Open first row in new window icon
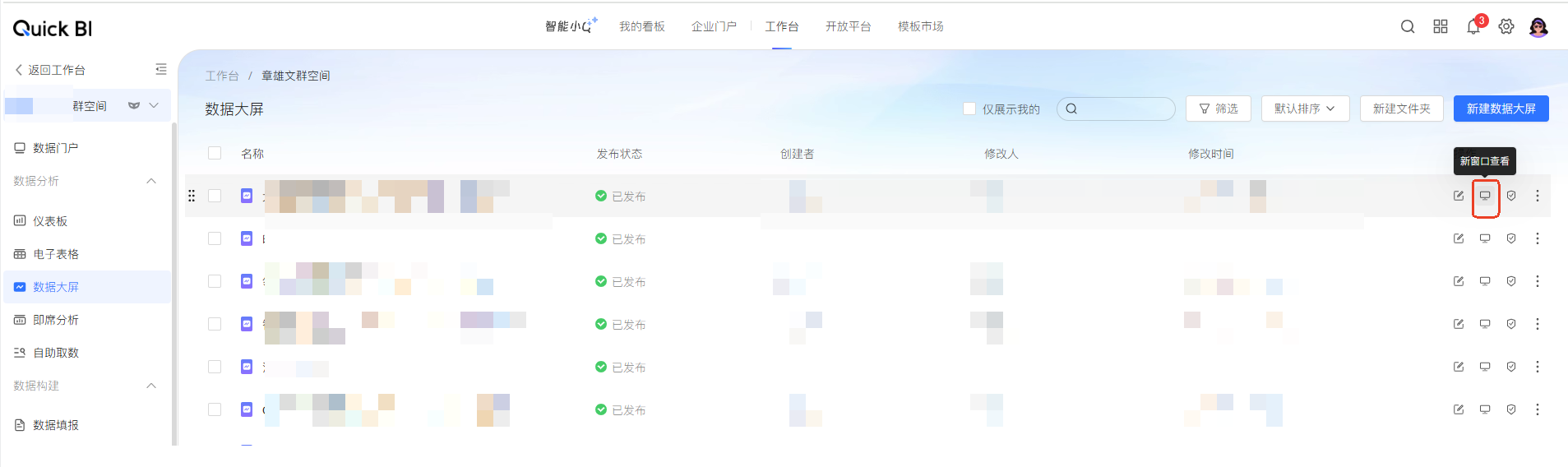 click(x=1485, y=196)
